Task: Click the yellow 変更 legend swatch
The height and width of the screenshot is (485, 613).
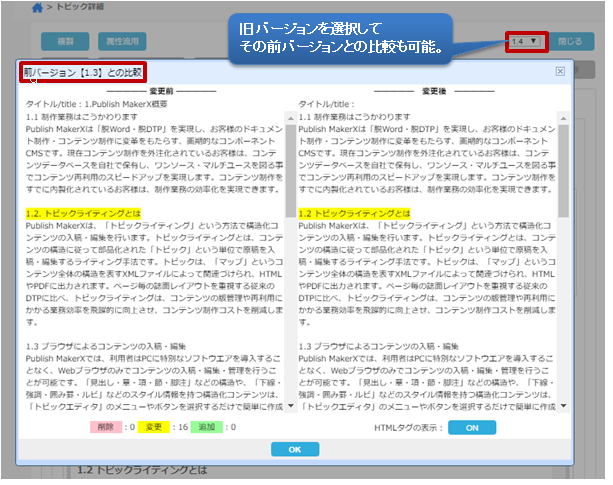Action: [x=154, y=427]
